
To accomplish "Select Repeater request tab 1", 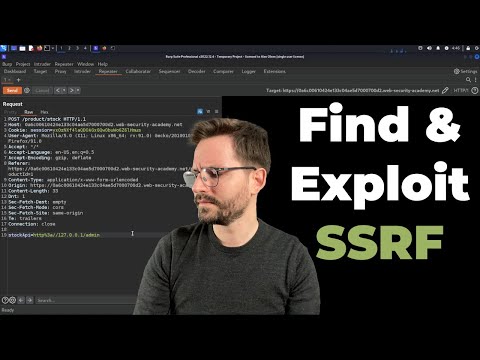I will pos(7,80).
